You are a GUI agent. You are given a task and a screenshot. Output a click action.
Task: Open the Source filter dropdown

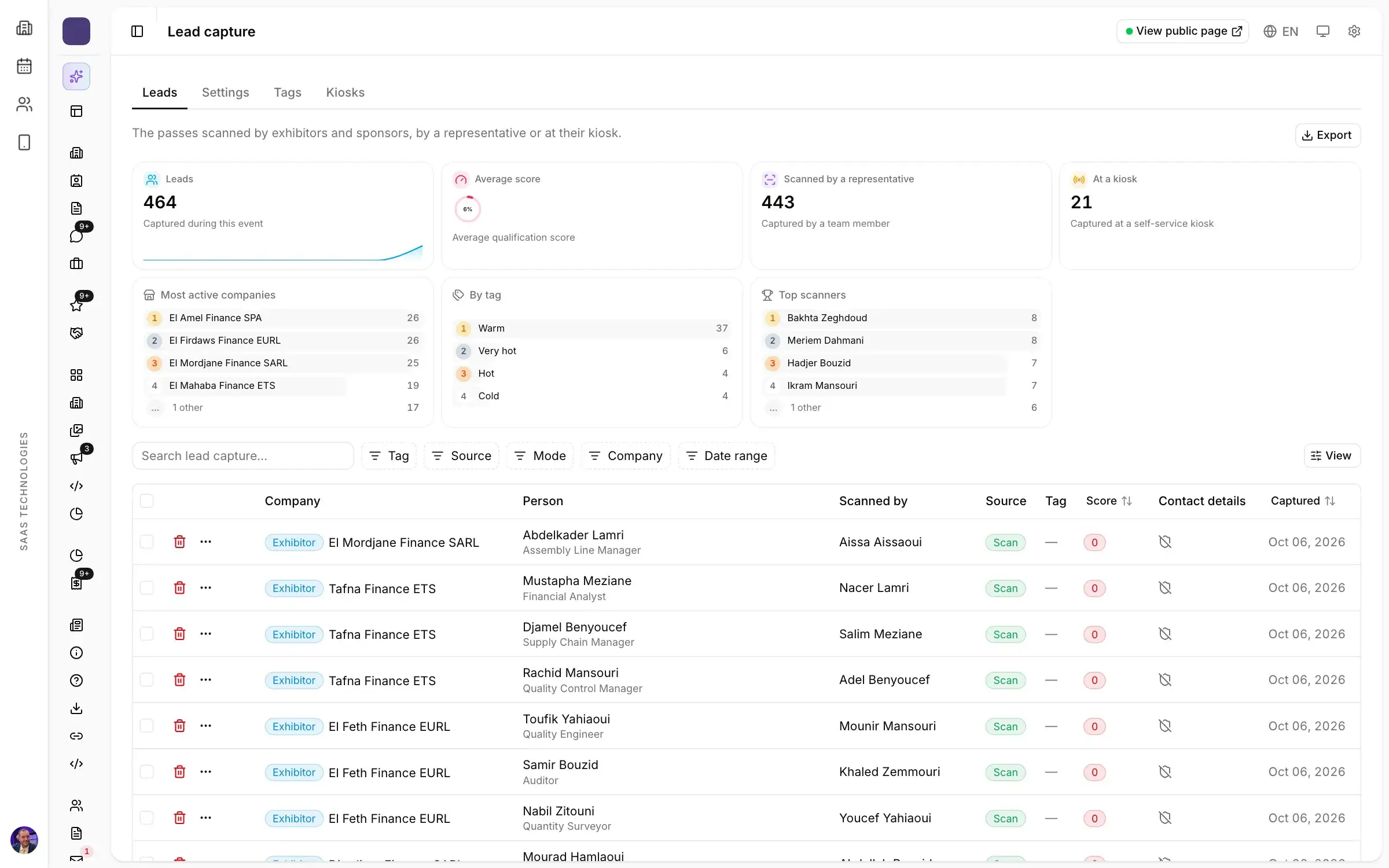[x=461, y=456]
